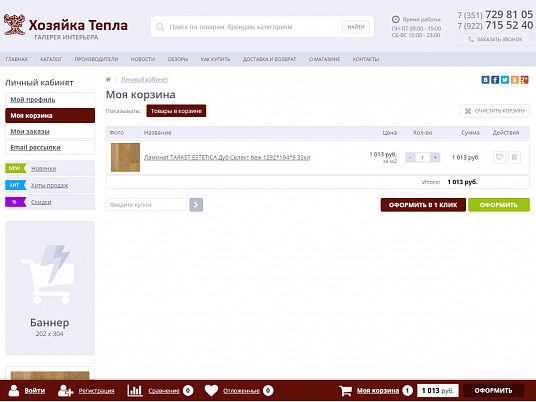Add laminate to favorites with the heart icon
The height and width of the screenshot is (402, 536).
[x=499, y=157]
